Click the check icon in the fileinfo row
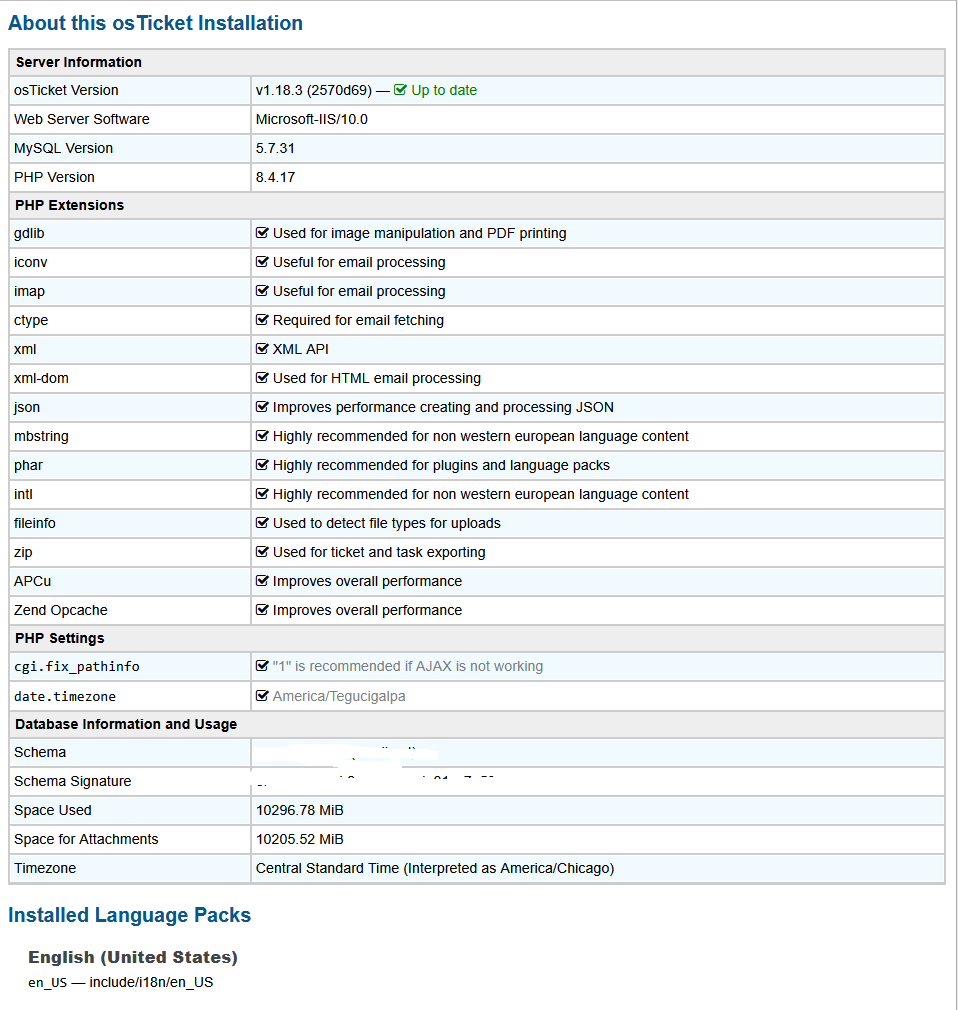Screen dimensions: 958x1010 [x=262, y=523]
